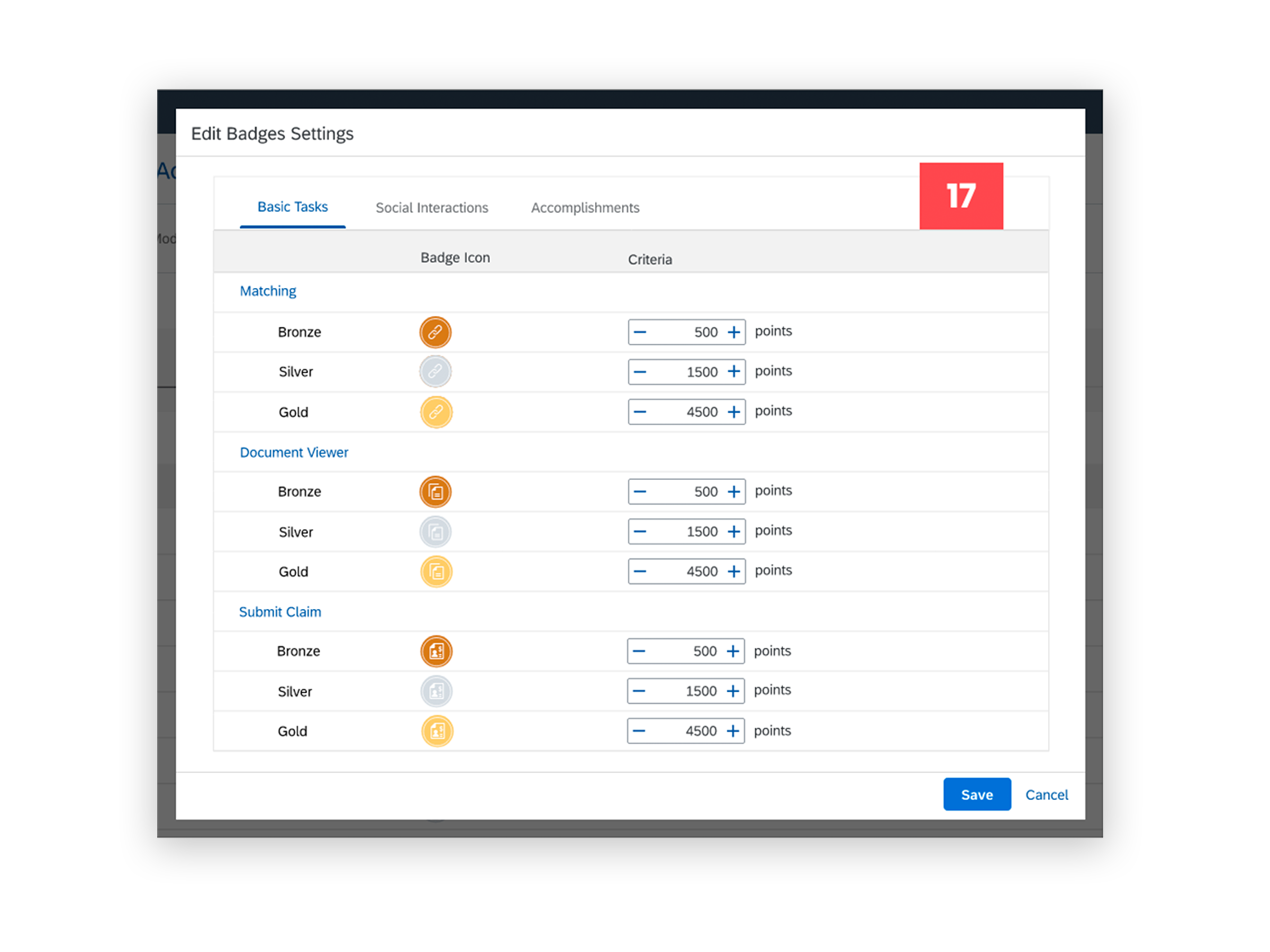This screenshot has width=1270, height=952.
Task: Decrease Matching Silver points with minus
Action: point(640,372)
